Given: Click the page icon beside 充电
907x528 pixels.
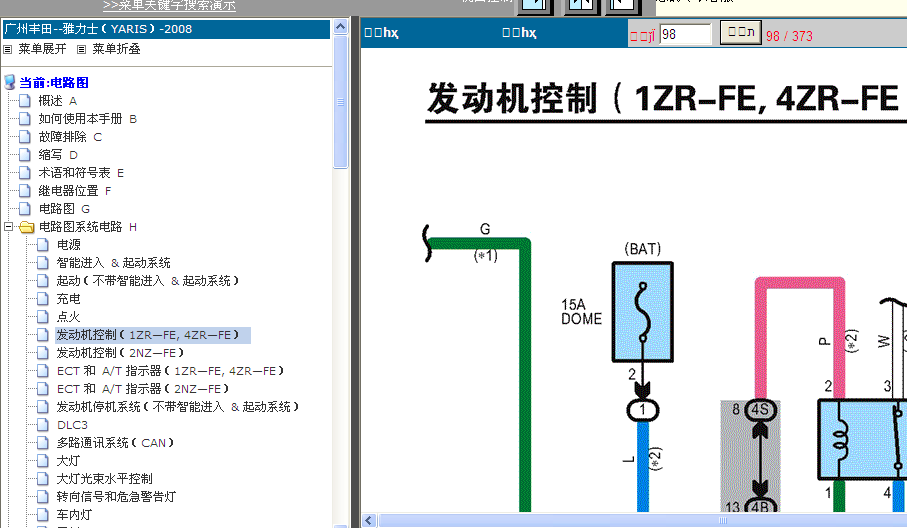Looking at the screenshot, I should pos(43,298).
